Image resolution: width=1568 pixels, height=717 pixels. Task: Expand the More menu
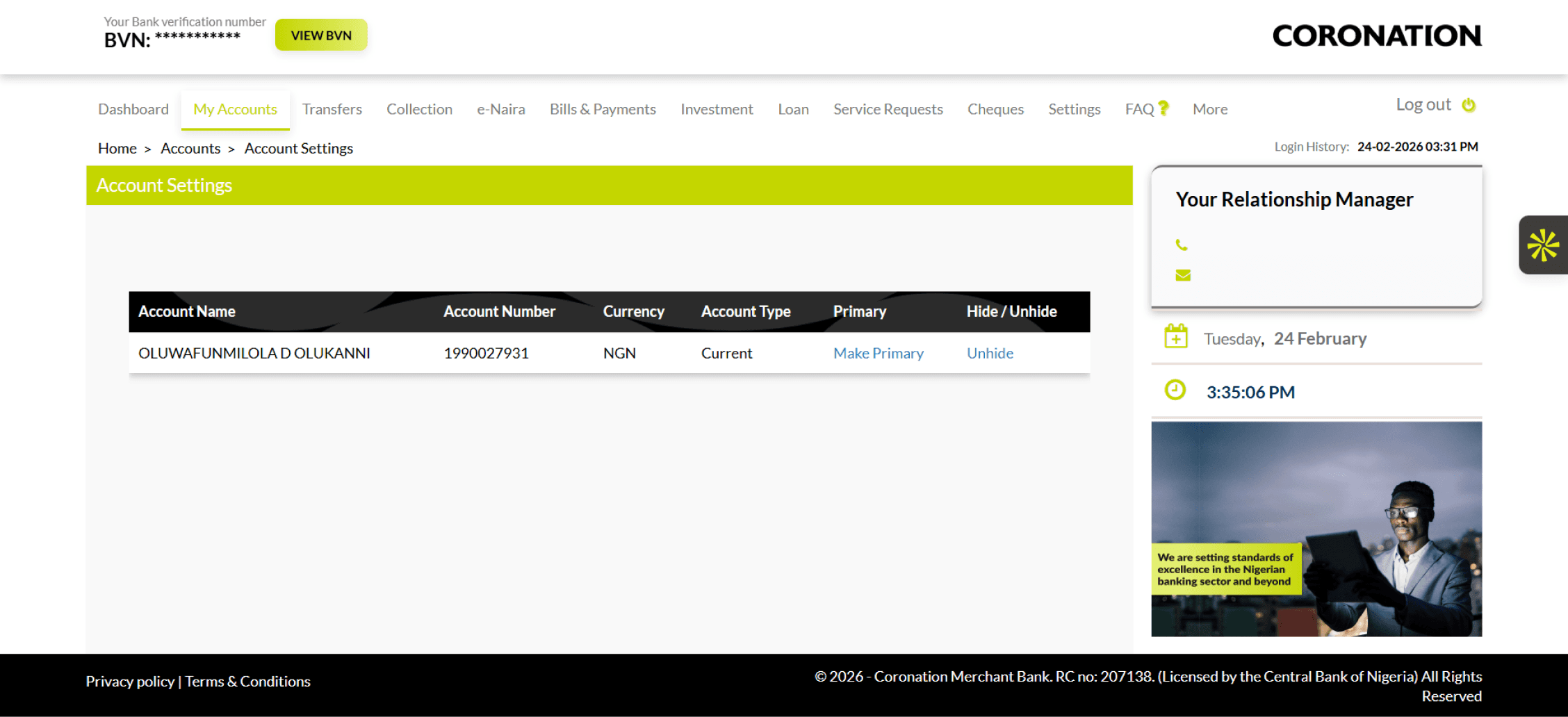tap(1210, 109)
